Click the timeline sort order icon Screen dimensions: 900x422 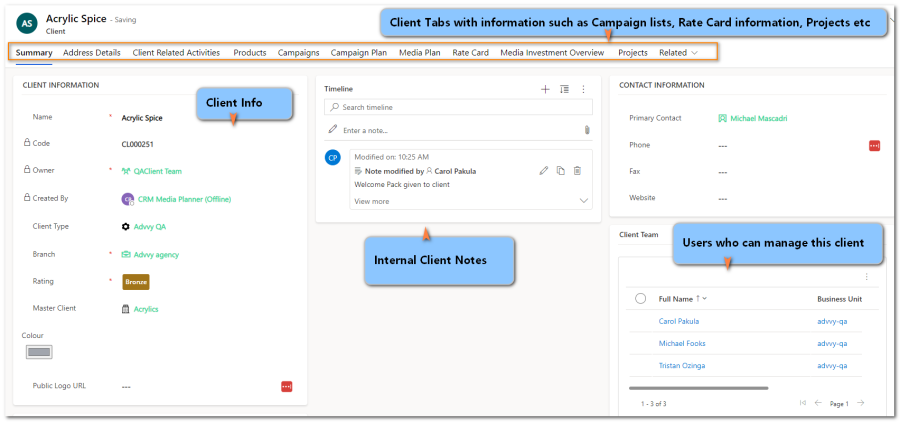pos(565,89)
